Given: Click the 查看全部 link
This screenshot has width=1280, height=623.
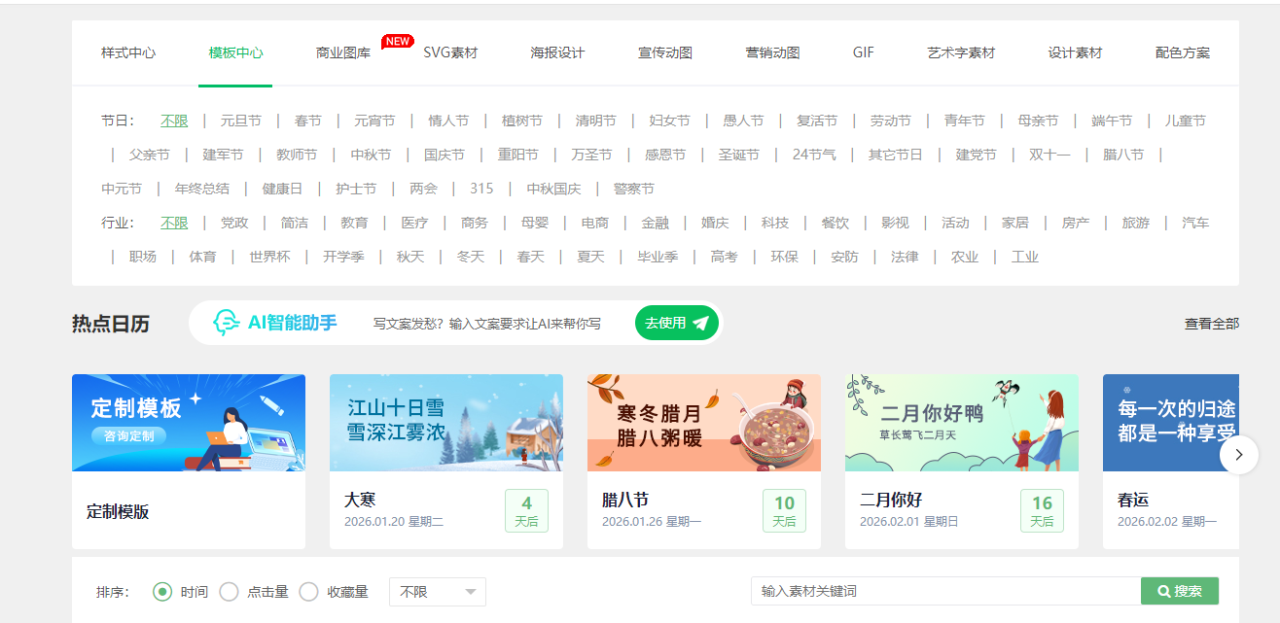Looking at the screenshot, I should (1211, 323).
